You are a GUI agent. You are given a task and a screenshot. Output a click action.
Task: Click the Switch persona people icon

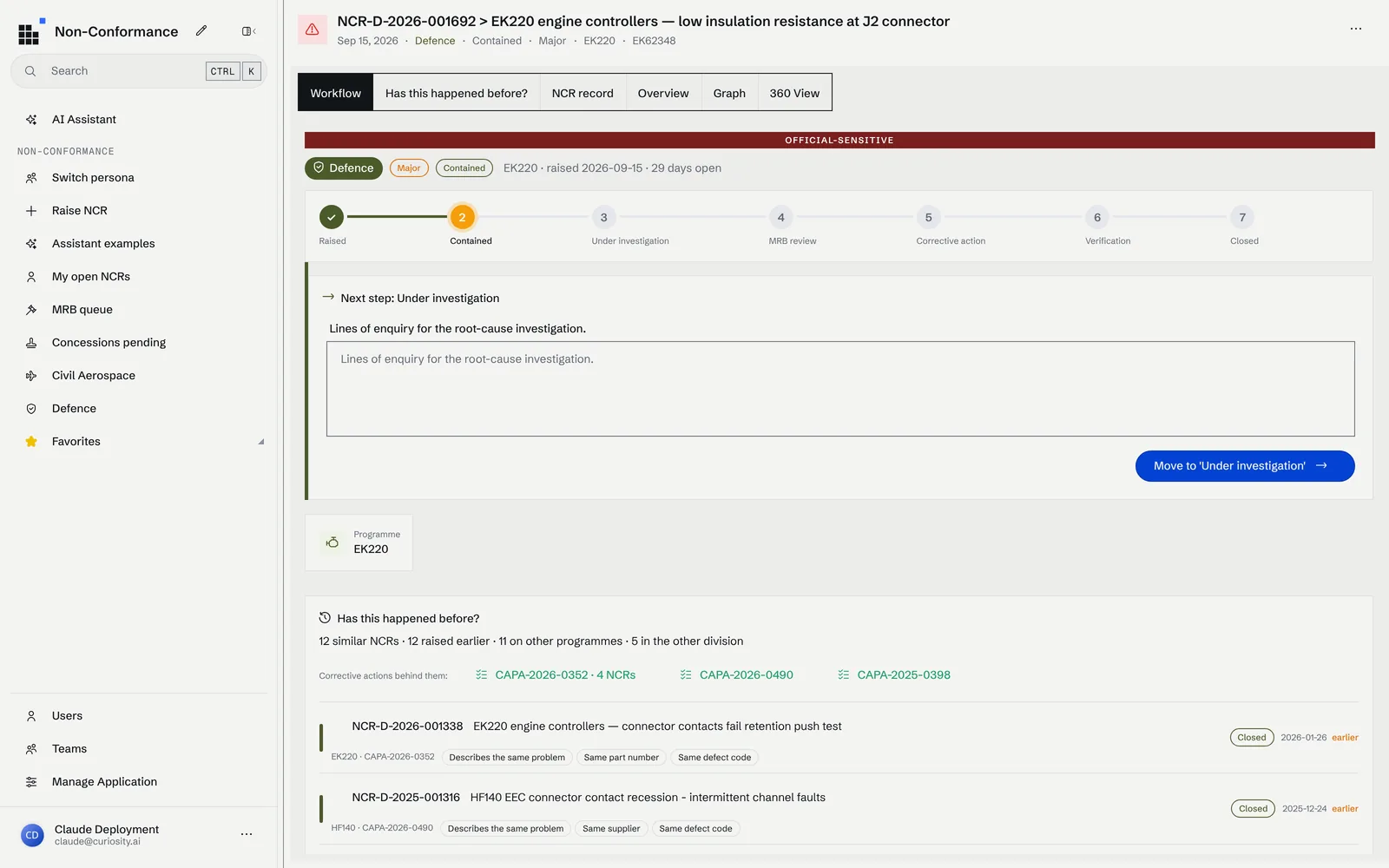tap(31, 178)
